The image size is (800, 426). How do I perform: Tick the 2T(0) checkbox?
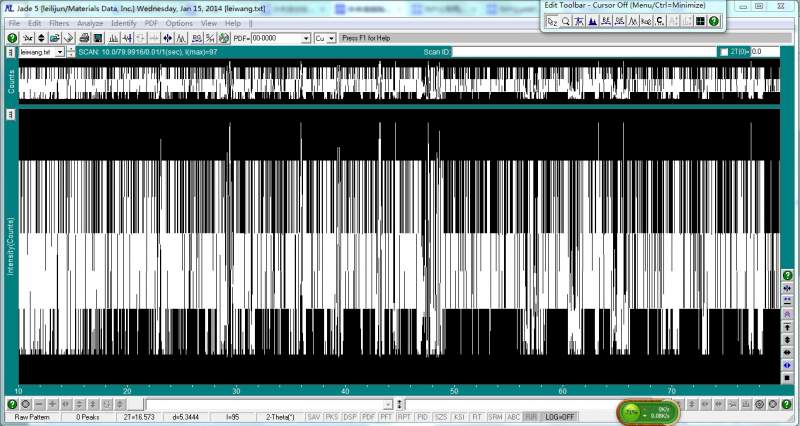(x=724, y=52)
